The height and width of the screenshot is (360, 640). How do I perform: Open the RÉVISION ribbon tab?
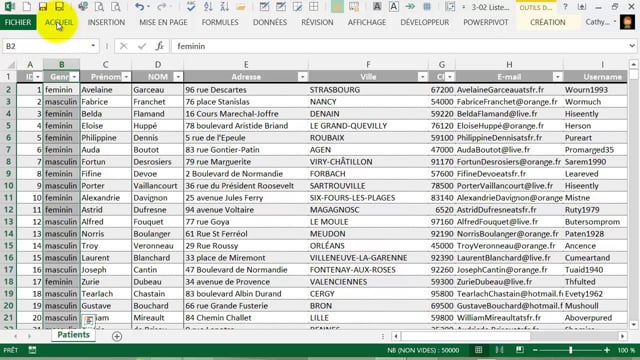tap(317, 22)
